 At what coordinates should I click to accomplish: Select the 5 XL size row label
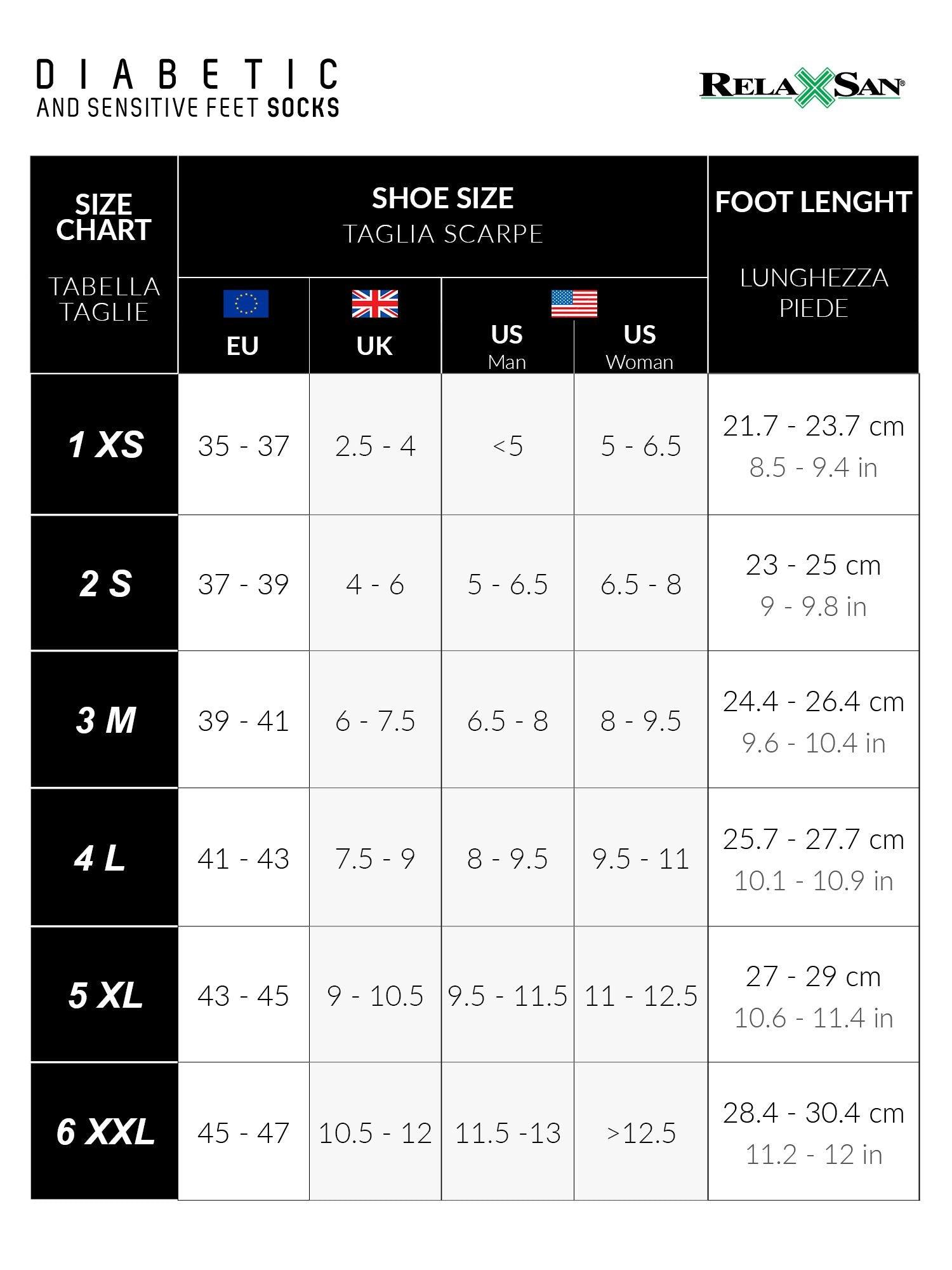[105, 995]
